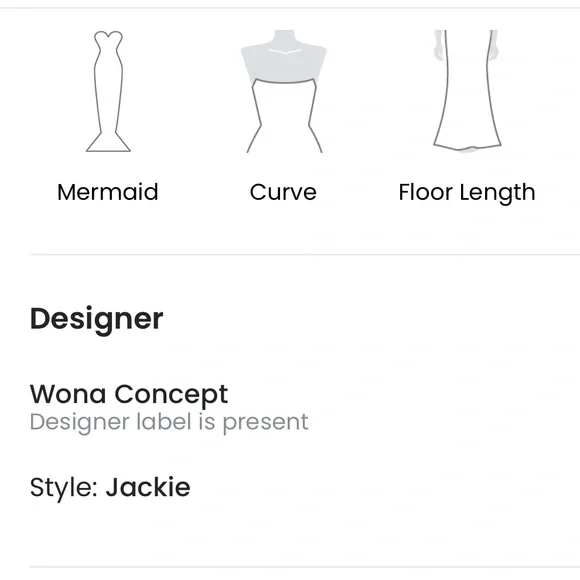Screen dimensions: 580x580
Task: Click the sweetheart top of Mermaid silhouette
Action: pyautogui.click(x=108, y=39)
